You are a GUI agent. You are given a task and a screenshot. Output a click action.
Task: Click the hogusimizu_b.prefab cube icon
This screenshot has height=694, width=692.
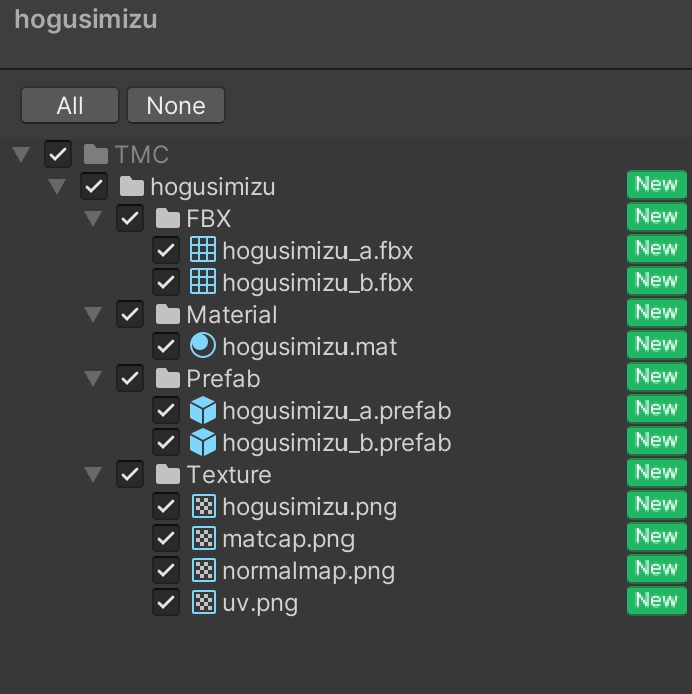(x=203, y=442)
